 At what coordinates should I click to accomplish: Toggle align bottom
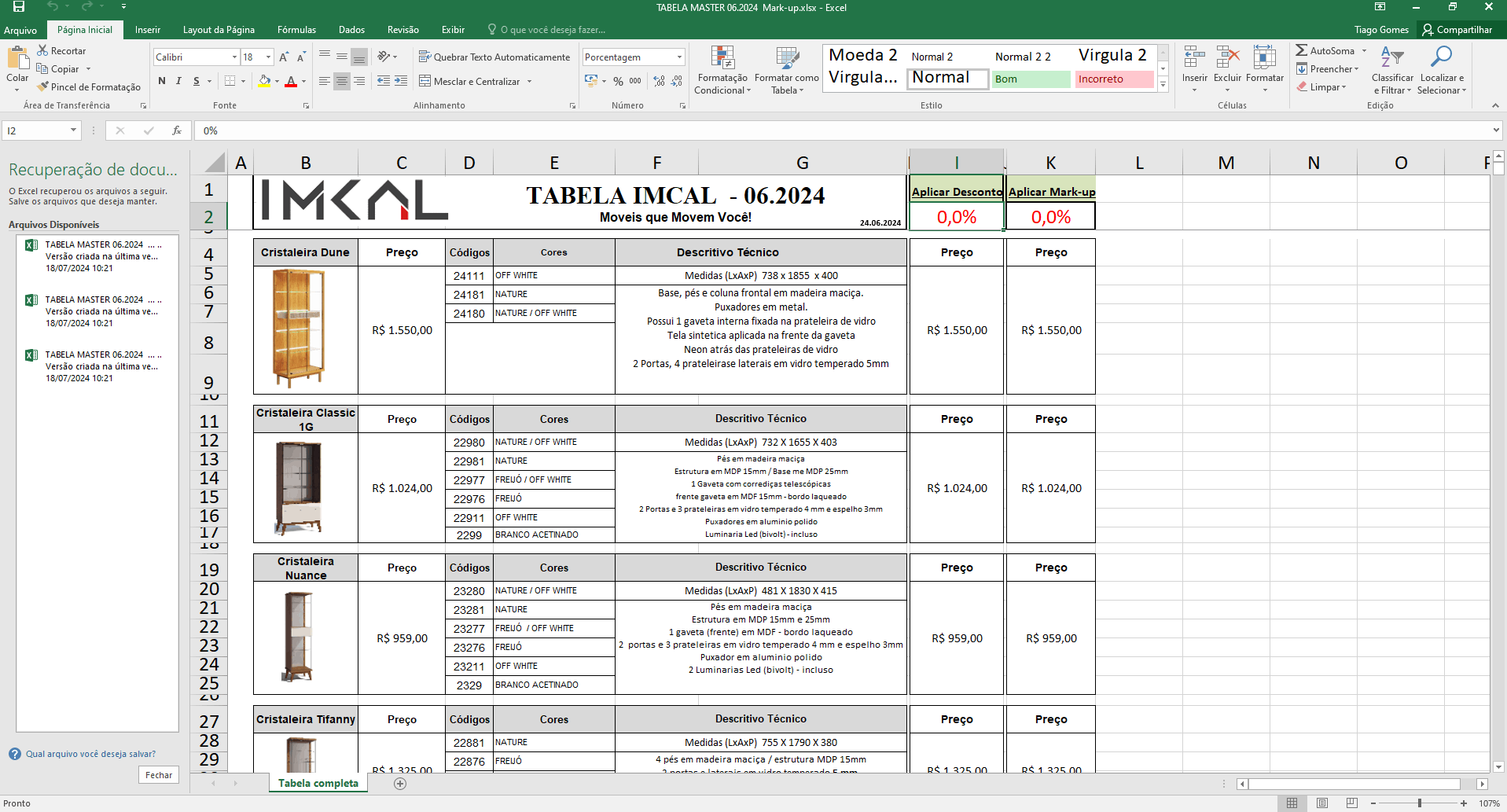click(x=359, y=57)
